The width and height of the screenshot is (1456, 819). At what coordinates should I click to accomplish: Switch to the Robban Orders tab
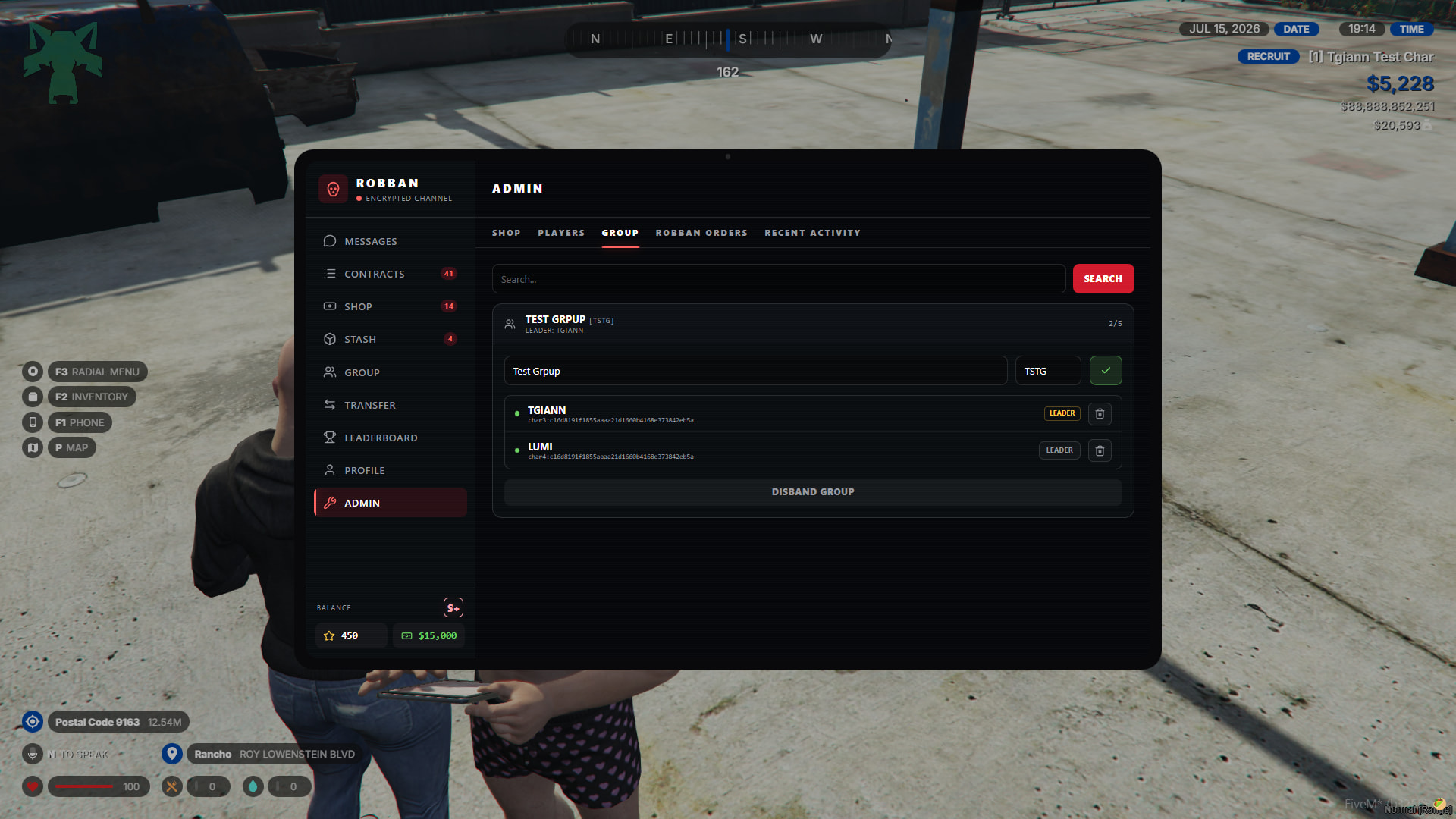701,233
